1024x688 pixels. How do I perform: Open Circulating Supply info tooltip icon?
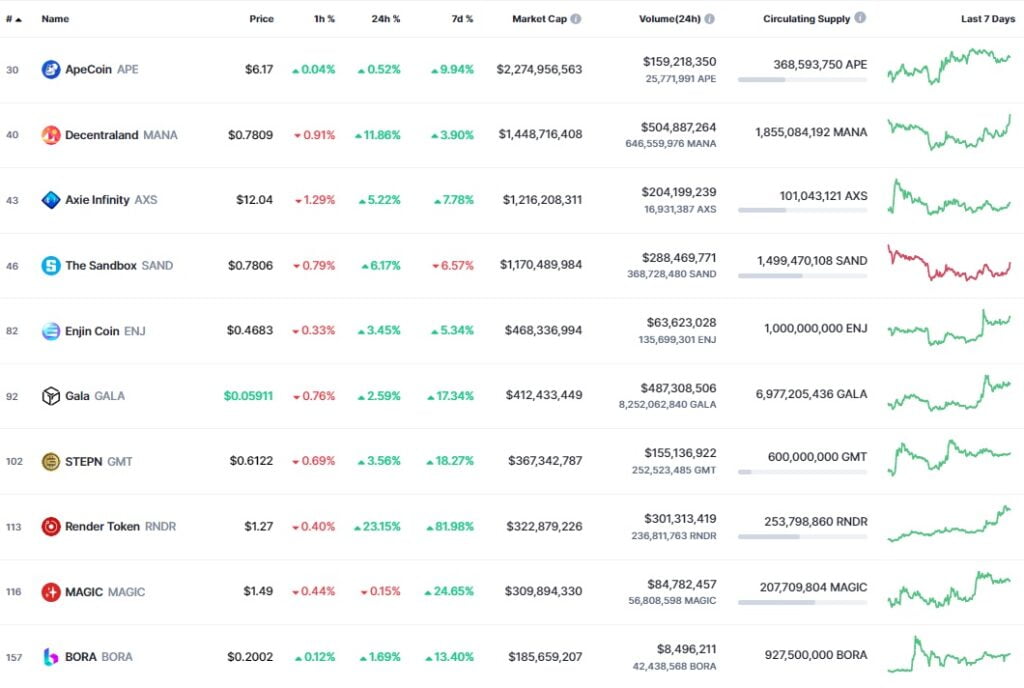pos(860,18)
